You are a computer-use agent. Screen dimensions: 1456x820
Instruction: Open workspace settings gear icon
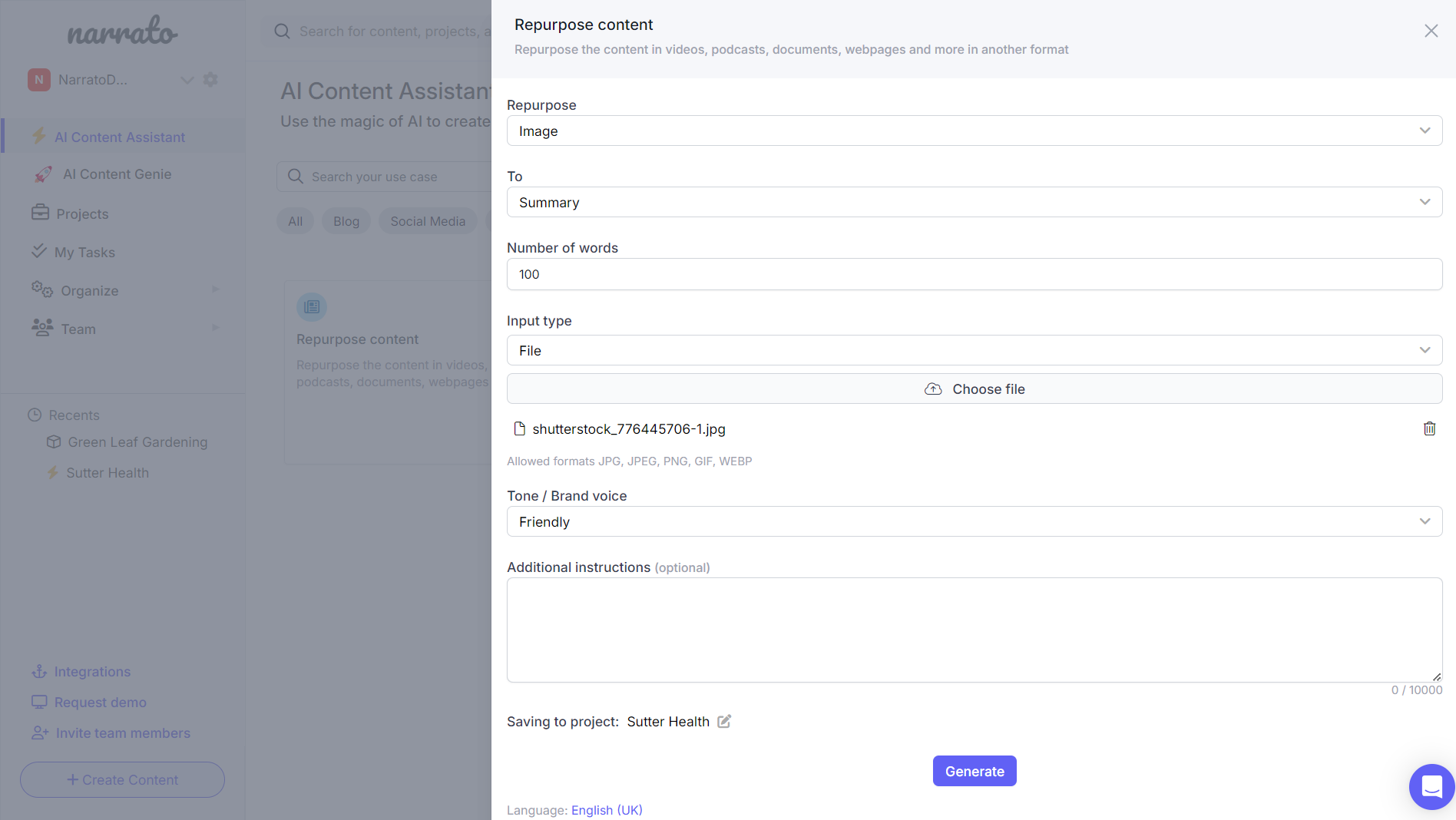[x=210, y=79]
